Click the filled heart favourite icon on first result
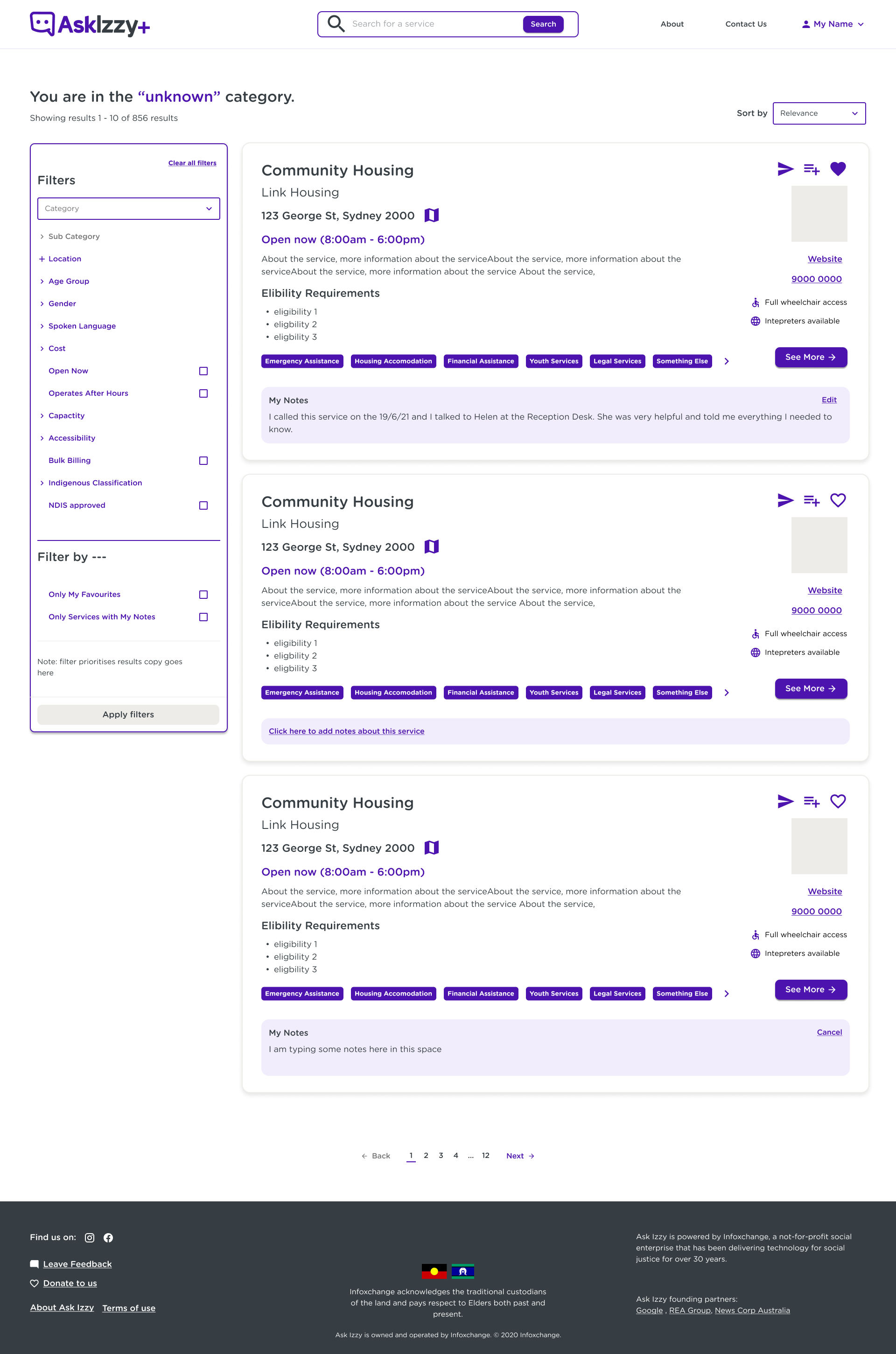The image size is (896, 1354). point(838,168)
